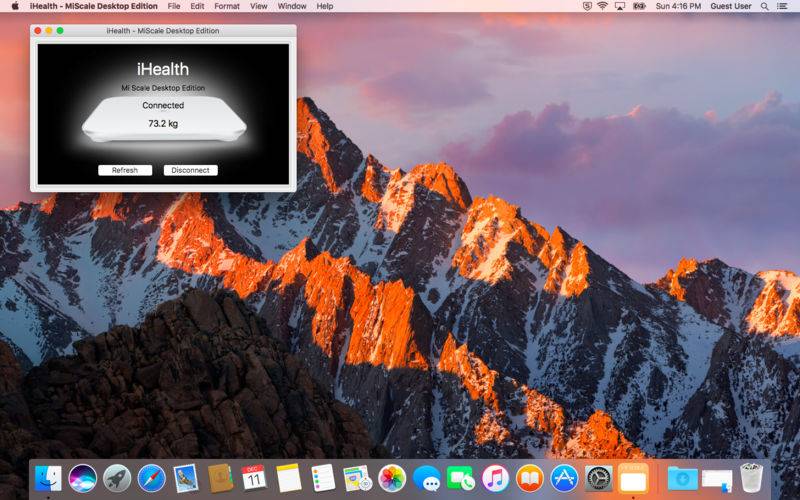The height and width of the screenshot is (500, 800).
Task: Close the iHealth window with red button
Action: tap(38, 31)
